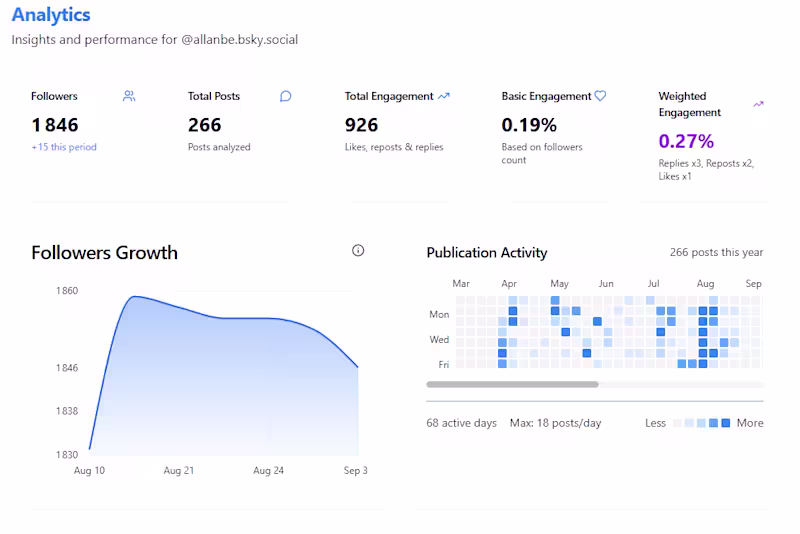Click the Wed row label in heatmap
The width and height of the screenshot is (800, 534).
[439, 339]
